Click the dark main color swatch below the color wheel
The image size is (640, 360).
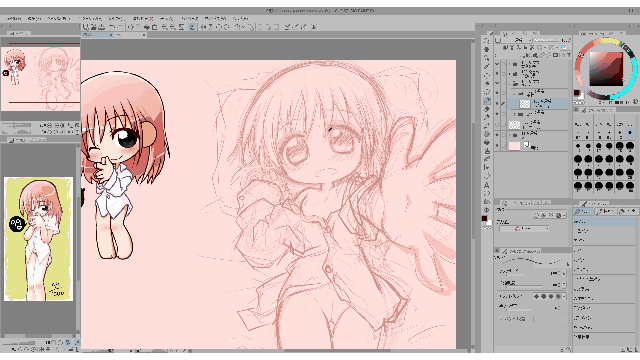click(x=577, y=93)
